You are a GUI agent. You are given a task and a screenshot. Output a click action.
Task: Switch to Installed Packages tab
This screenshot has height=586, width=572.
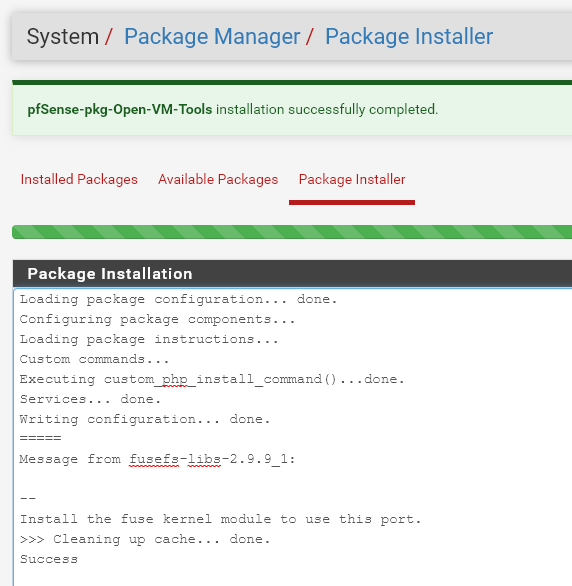(79, 179)
